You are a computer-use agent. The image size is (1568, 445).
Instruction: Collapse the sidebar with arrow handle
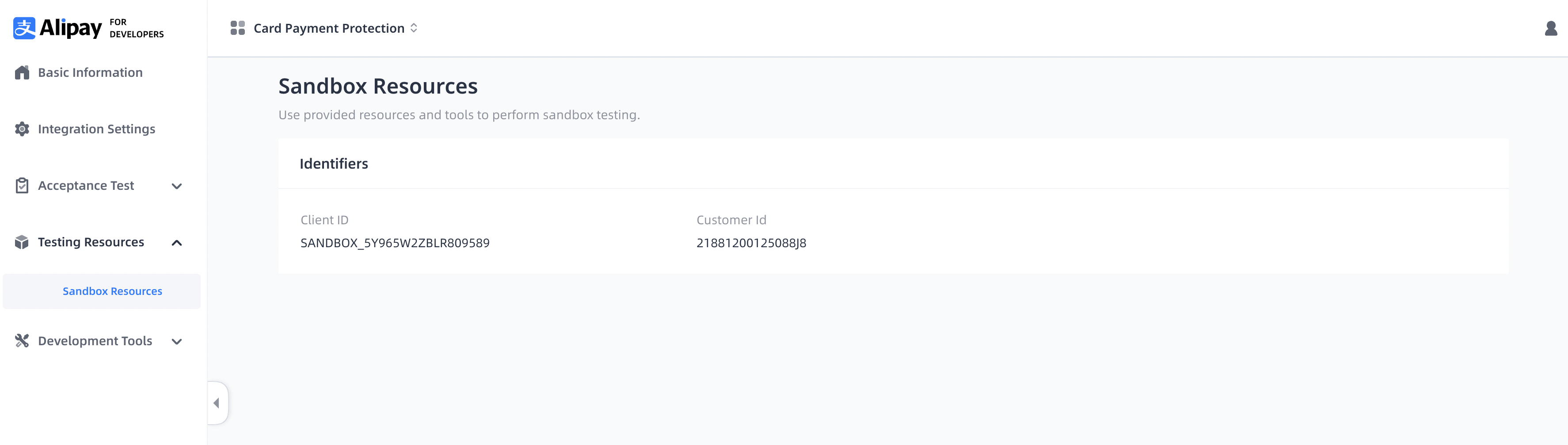click(x=217, y=403)
